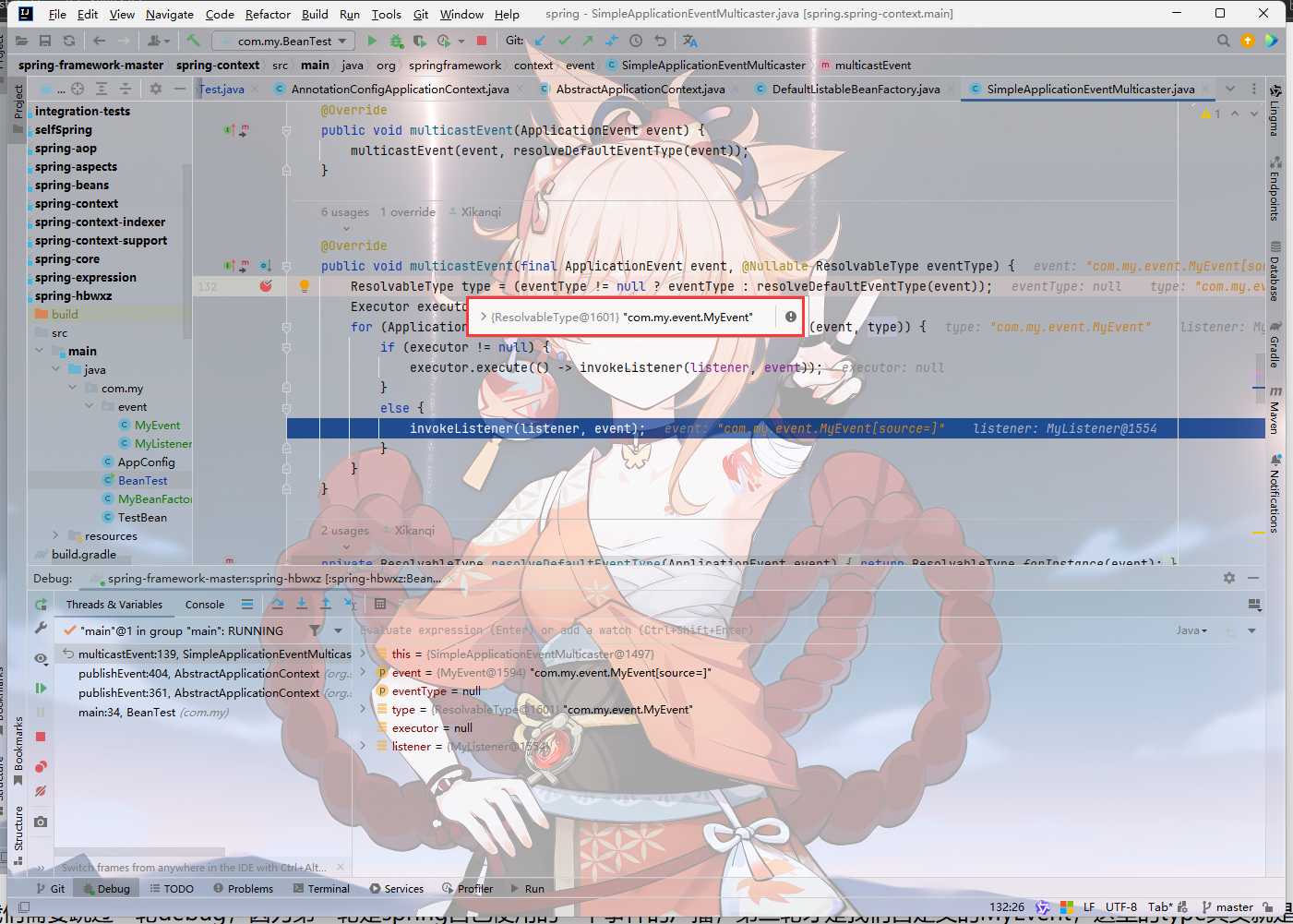1293x924 pixels.
Task: Collapse the 'main' folder in project tree
Action: click(x=39, y=351)
